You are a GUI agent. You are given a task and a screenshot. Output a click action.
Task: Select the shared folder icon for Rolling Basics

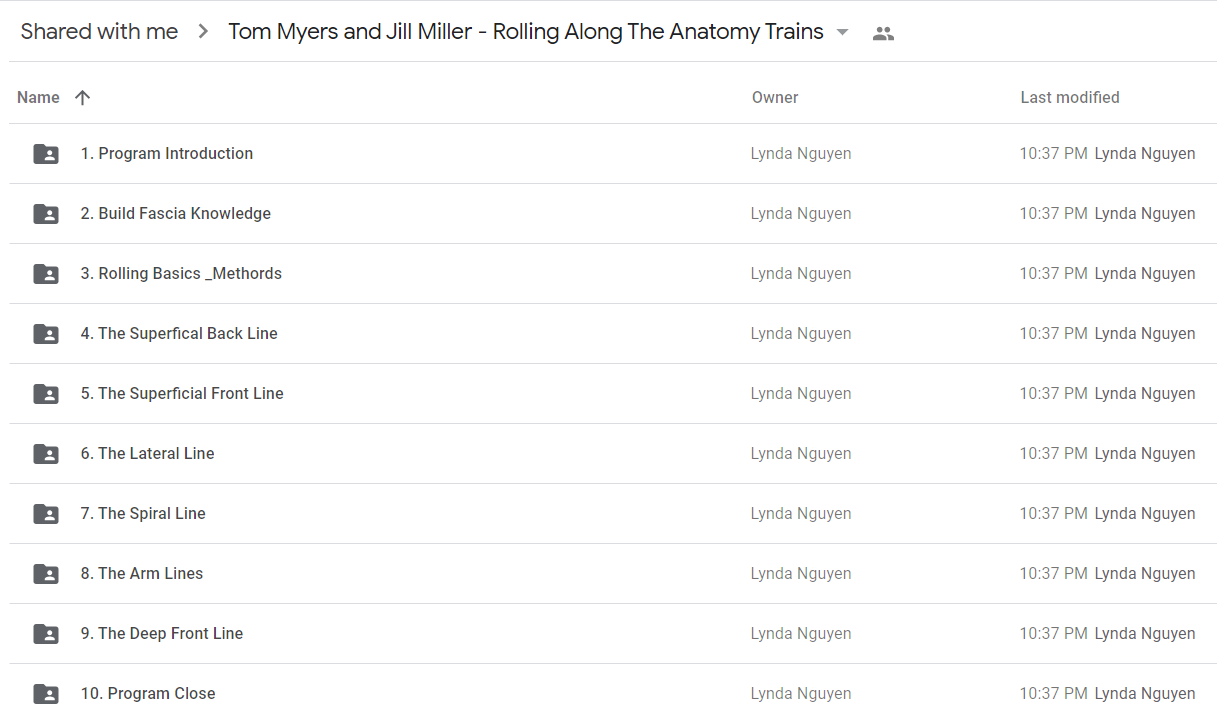coord(46,274)
